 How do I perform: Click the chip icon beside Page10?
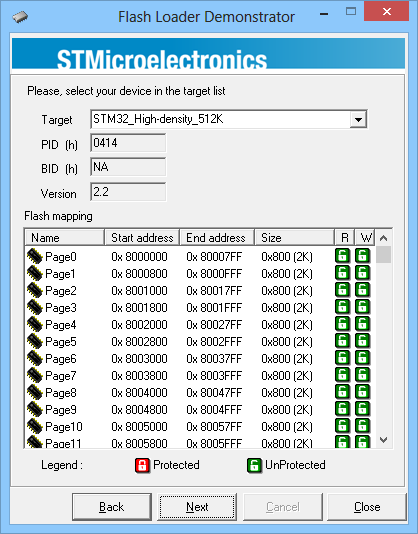(34, 426)
